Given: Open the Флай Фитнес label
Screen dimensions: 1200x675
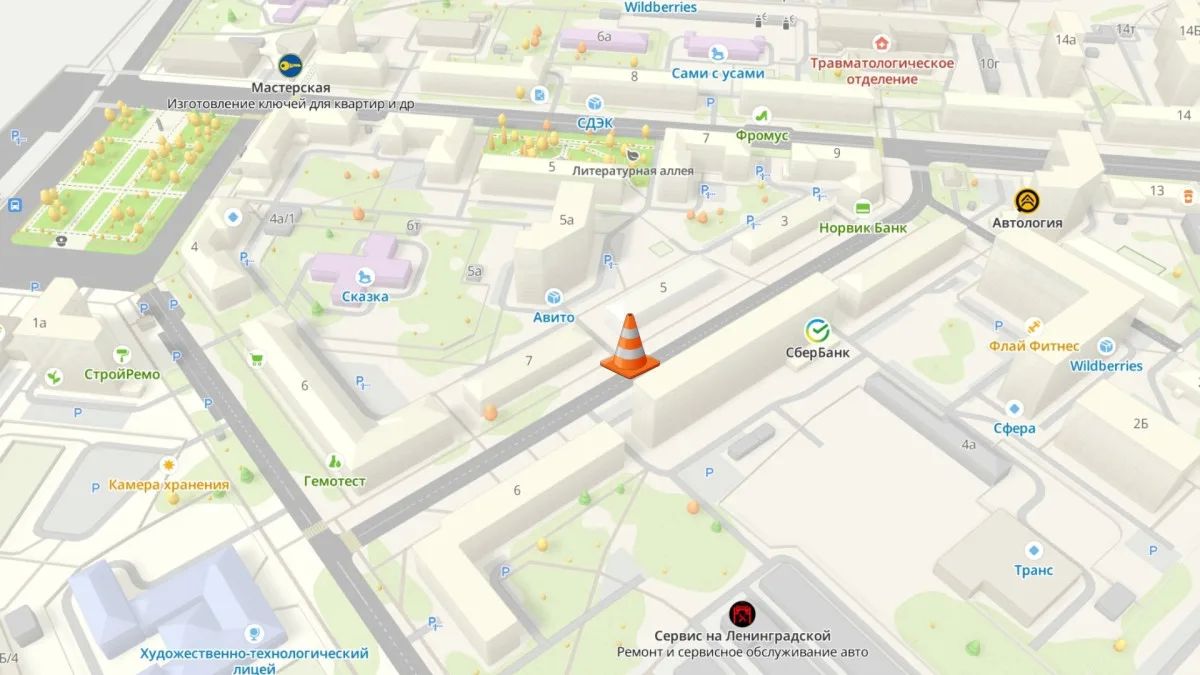Looking at the screenshot, I should pyautogui.click(x=1034, y=346).
